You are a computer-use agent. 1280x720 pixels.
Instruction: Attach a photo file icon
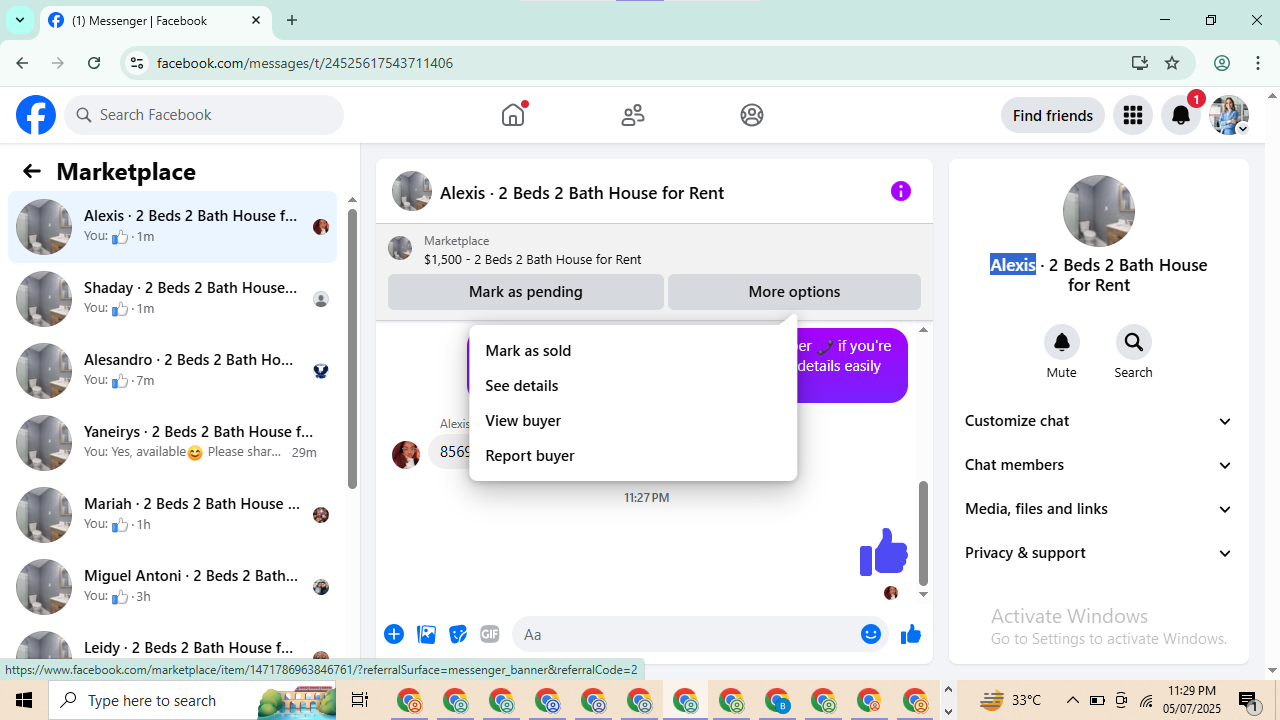click(x=426, y=634)
